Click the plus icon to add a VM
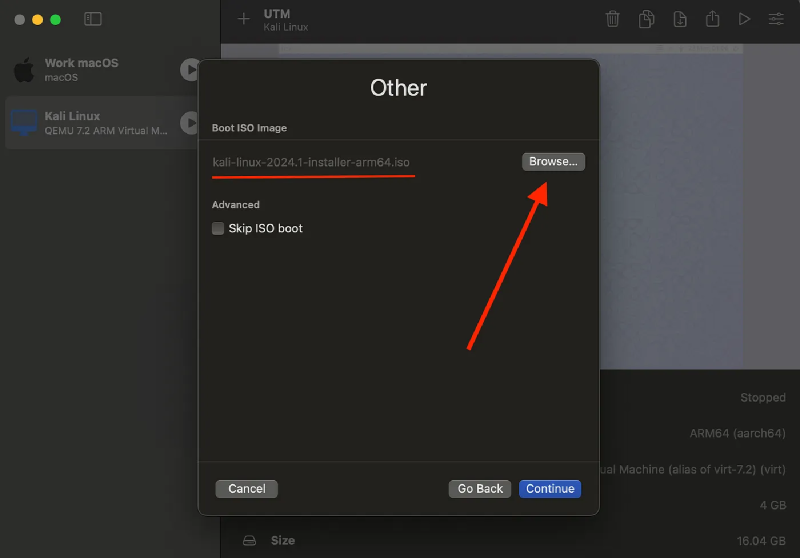This screenshot has height=558, width=800. click(243, 19)
